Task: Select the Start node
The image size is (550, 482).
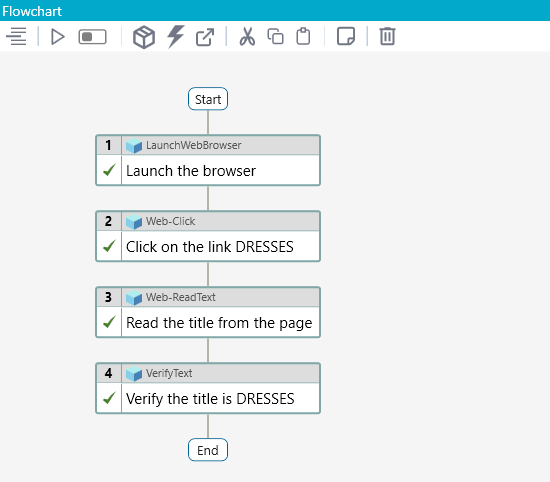Action: (208, 99)
